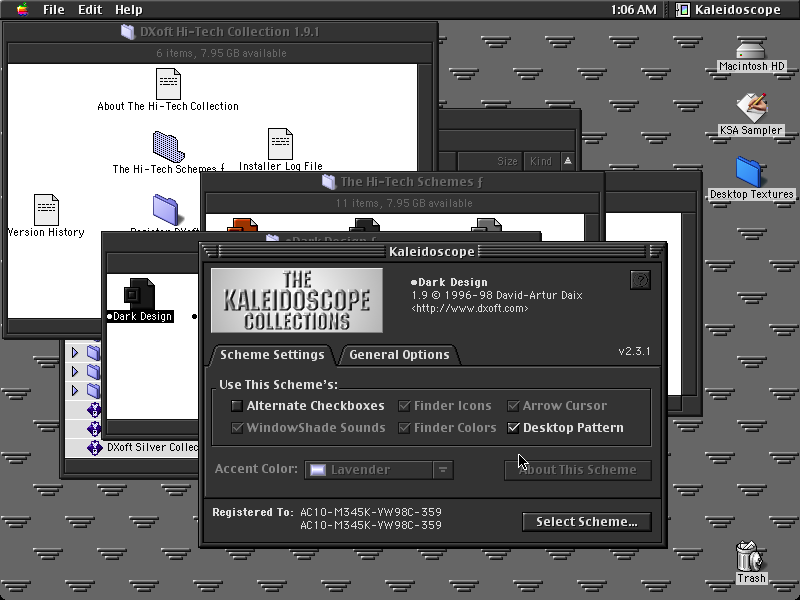The image size is (800, 600).
Task: Click the "6 items, 7.95 GB available" status text
Action: tap(221, 53)
